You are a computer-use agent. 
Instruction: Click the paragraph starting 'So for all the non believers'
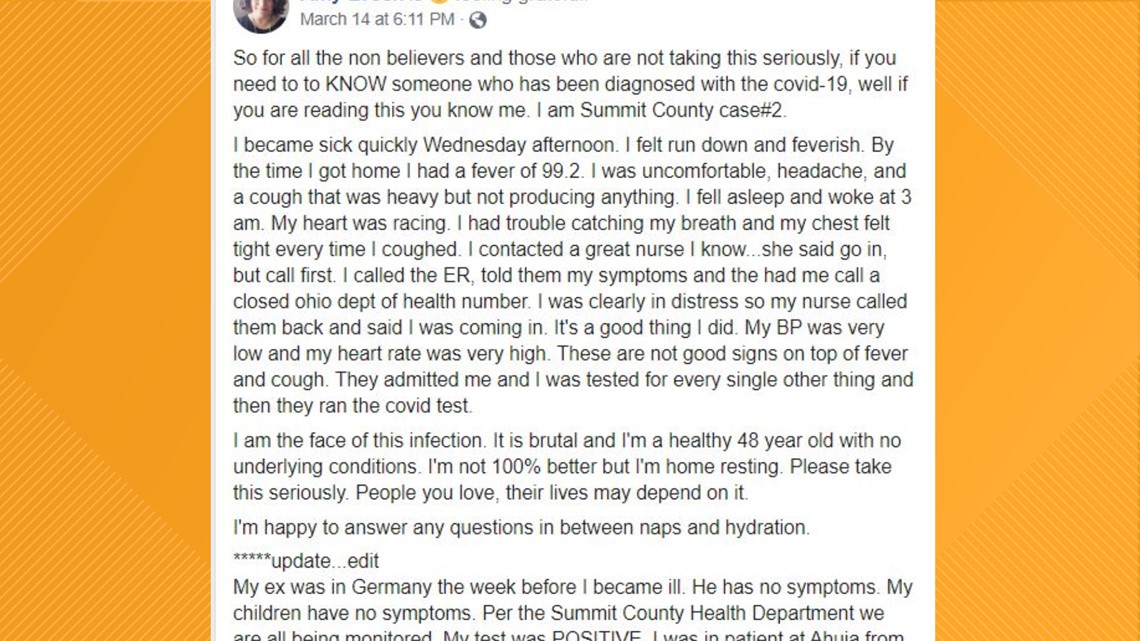pyautogui.click(x=571, y=84)
